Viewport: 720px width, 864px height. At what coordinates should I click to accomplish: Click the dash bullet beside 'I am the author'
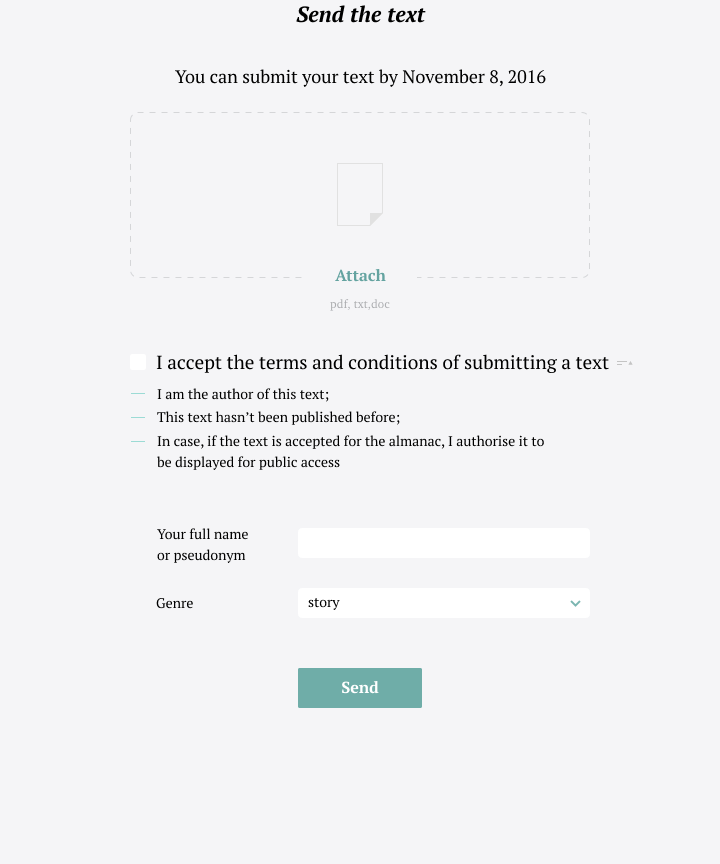[x=138, y=394]
